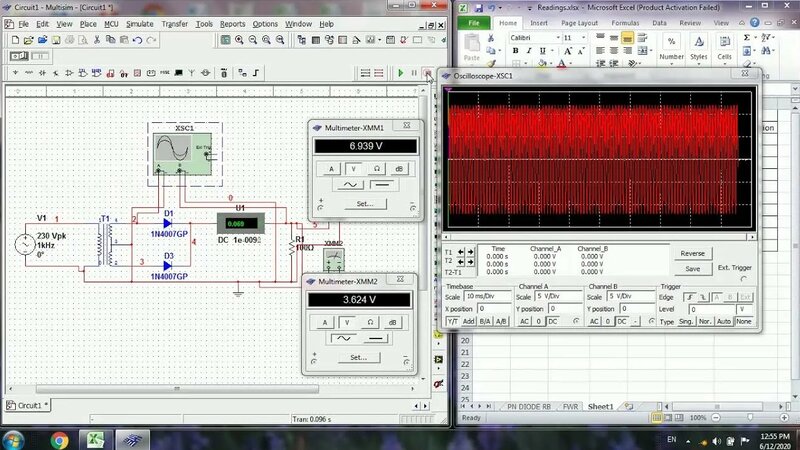
Task: Expand the Excel Styles dropdown
Action: (698, 64)
